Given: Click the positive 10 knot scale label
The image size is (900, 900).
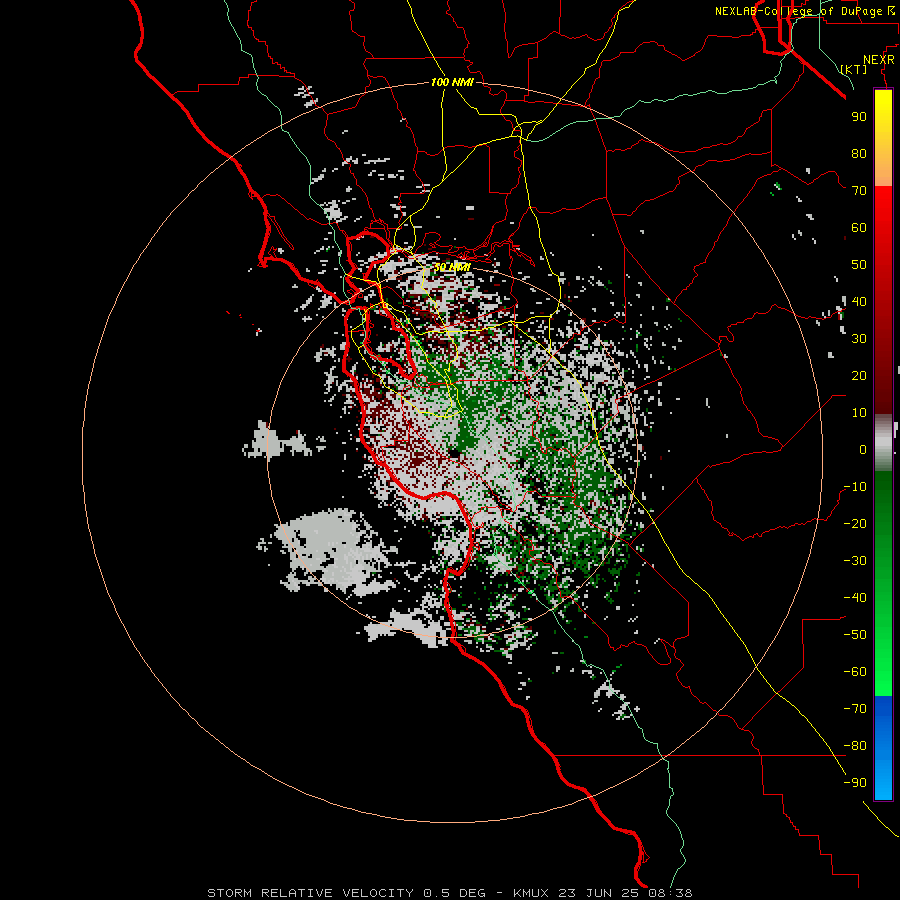Looking at the screenshot, I should click(x=859, y=413).
